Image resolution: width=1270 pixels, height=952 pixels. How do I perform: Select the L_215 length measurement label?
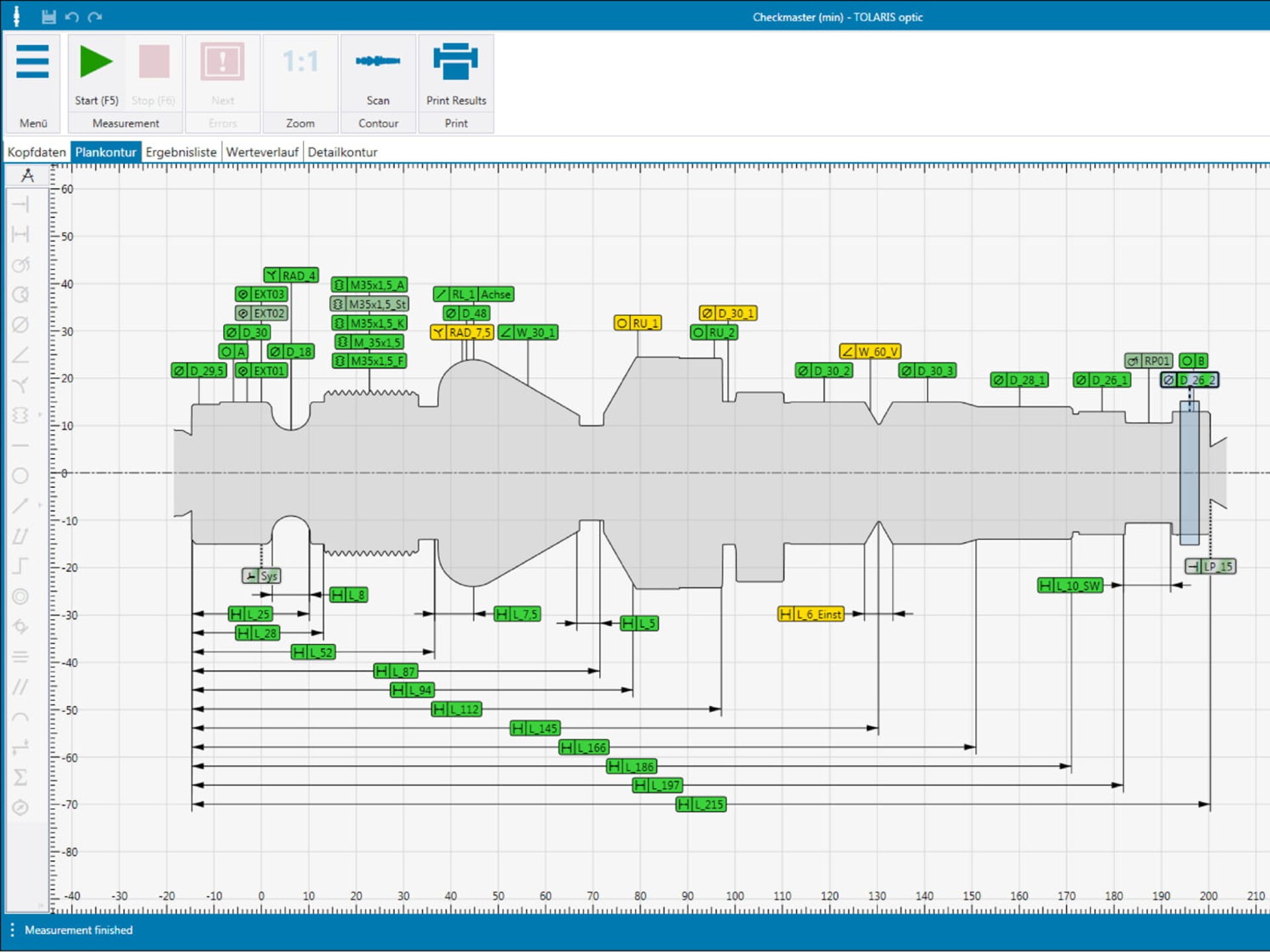click(x=701, y=805)
